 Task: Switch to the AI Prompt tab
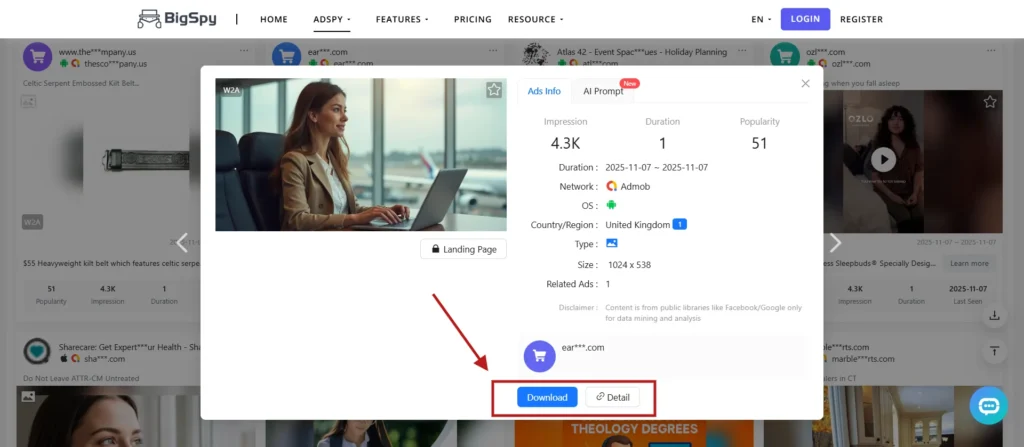(603, 91)
